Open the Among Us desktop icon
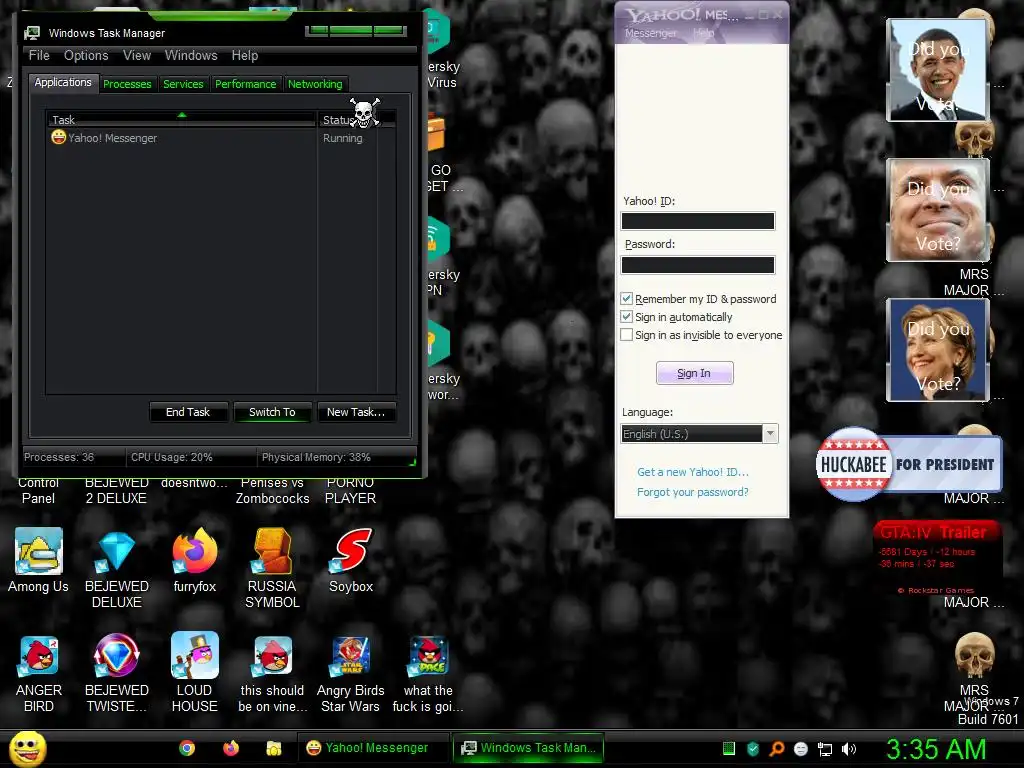Image resolution: width=1024 pixels, height=768 pixels. tap(39, 560)
